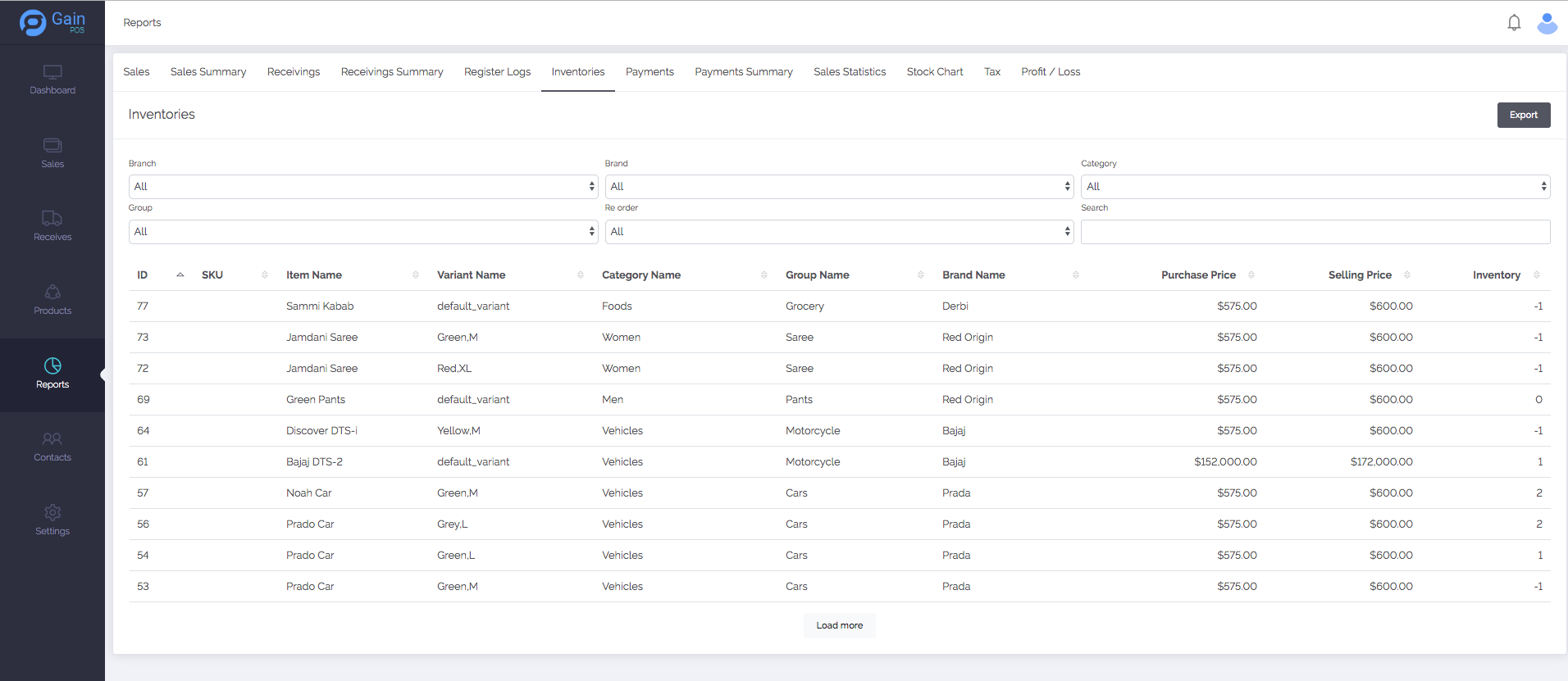This screenshot has width=1568, height=681.
Task: Open the Re order dropdown
Action: tap(839, 232)
